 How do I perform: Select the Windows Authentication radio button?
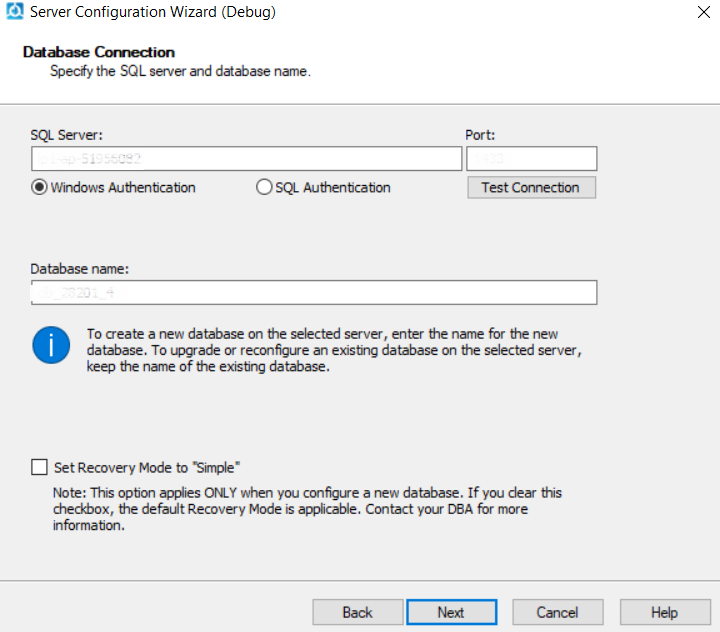pos(40,187)
